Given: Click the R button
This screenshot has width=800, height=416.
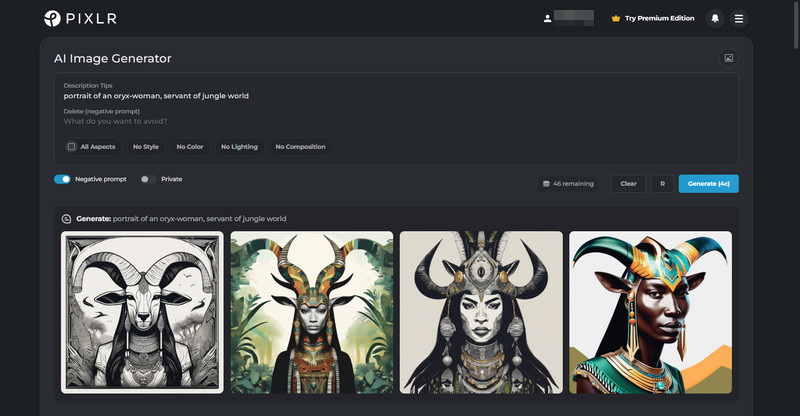Looking at the screenshot, I should 663,184.
